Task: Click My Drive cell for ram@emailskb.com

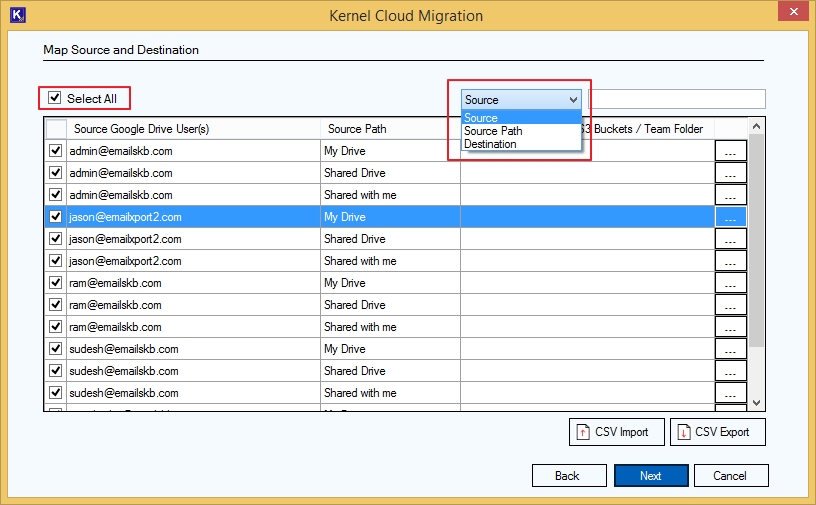Action: point(390,283)
